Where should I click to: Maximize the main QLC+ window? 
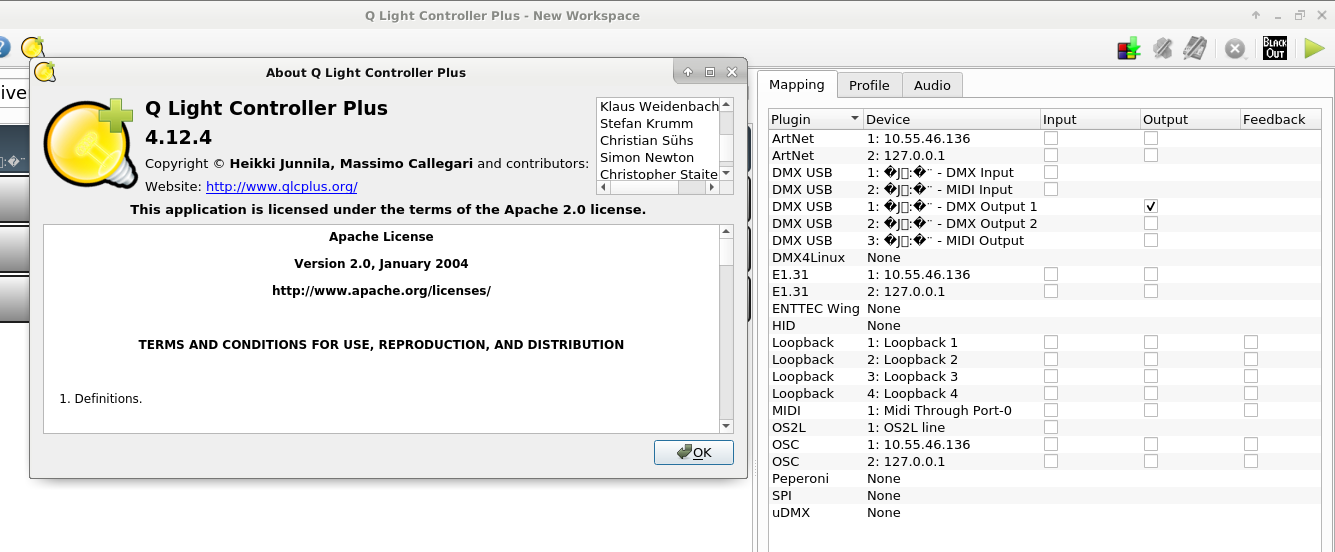tap(1300, 15)
